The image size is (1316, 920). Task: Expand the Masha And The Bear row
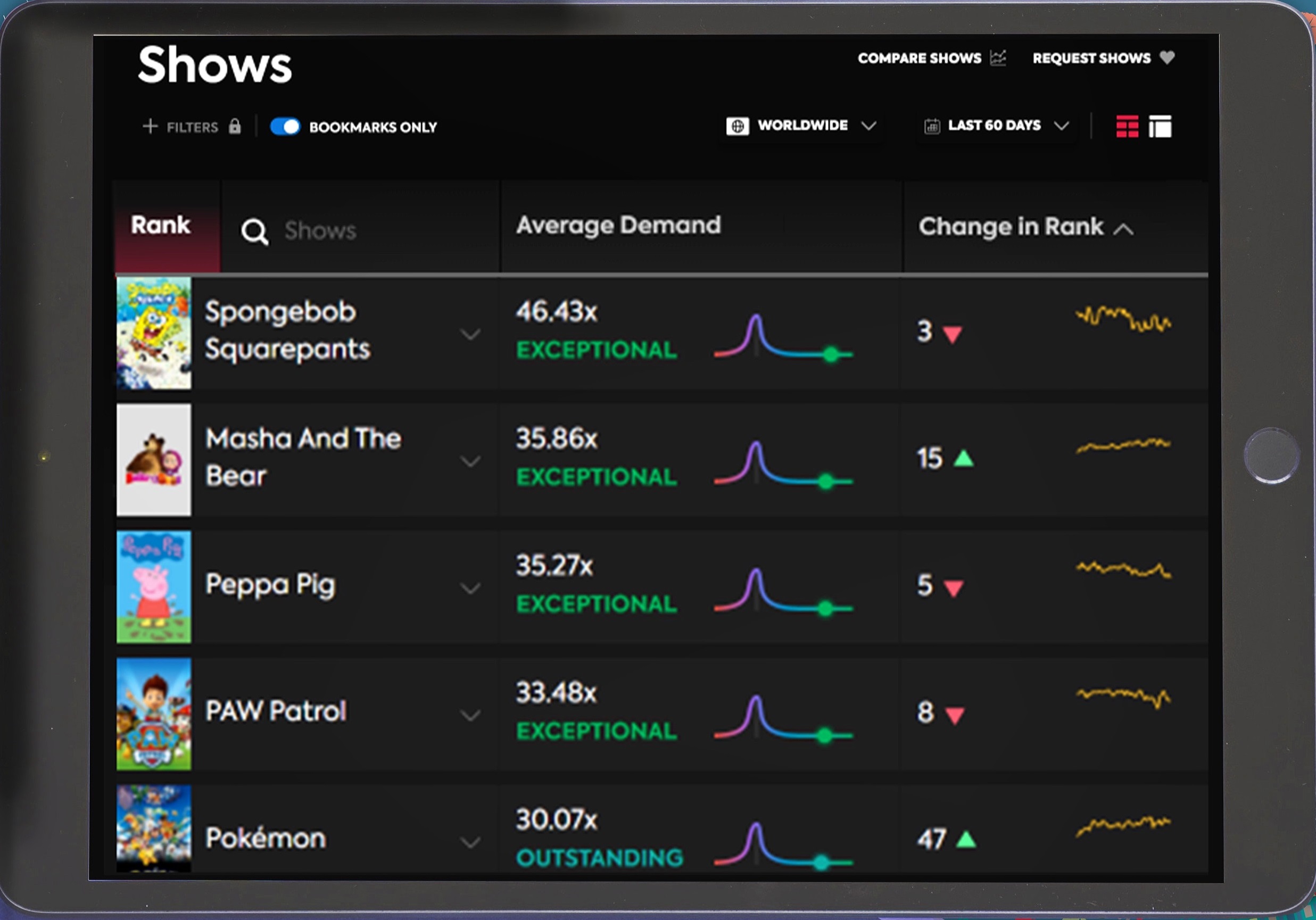pos(470,461)
